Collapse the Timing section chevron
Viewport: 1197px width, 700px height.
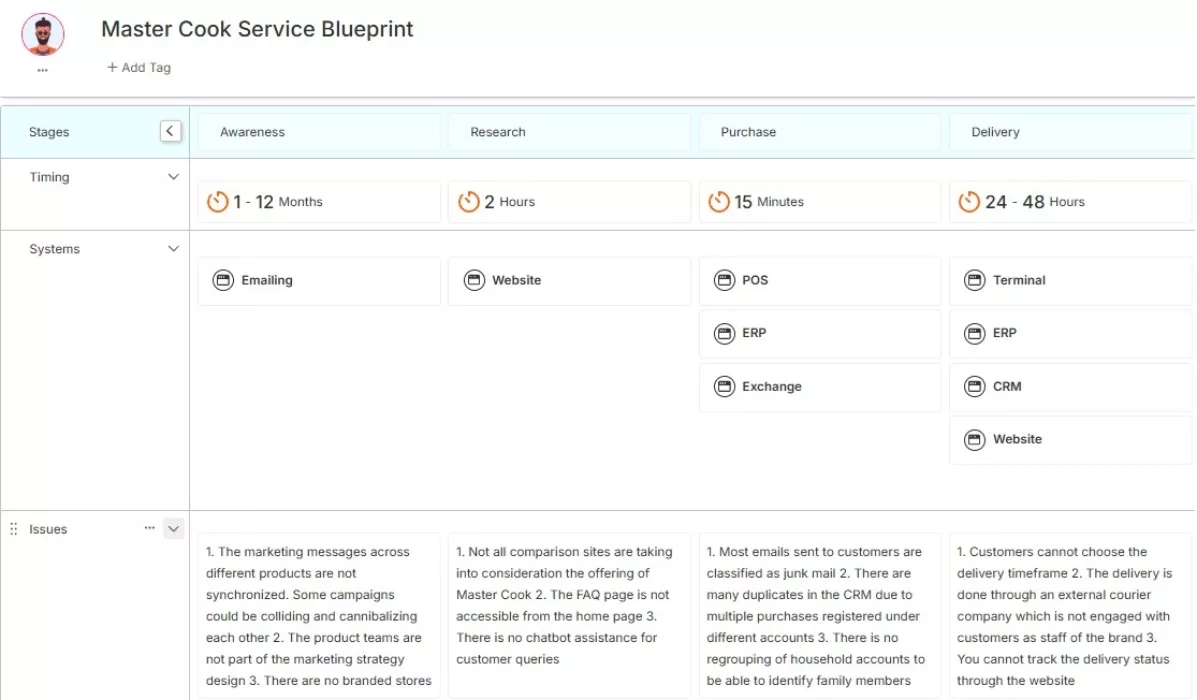tap(174, 175)
